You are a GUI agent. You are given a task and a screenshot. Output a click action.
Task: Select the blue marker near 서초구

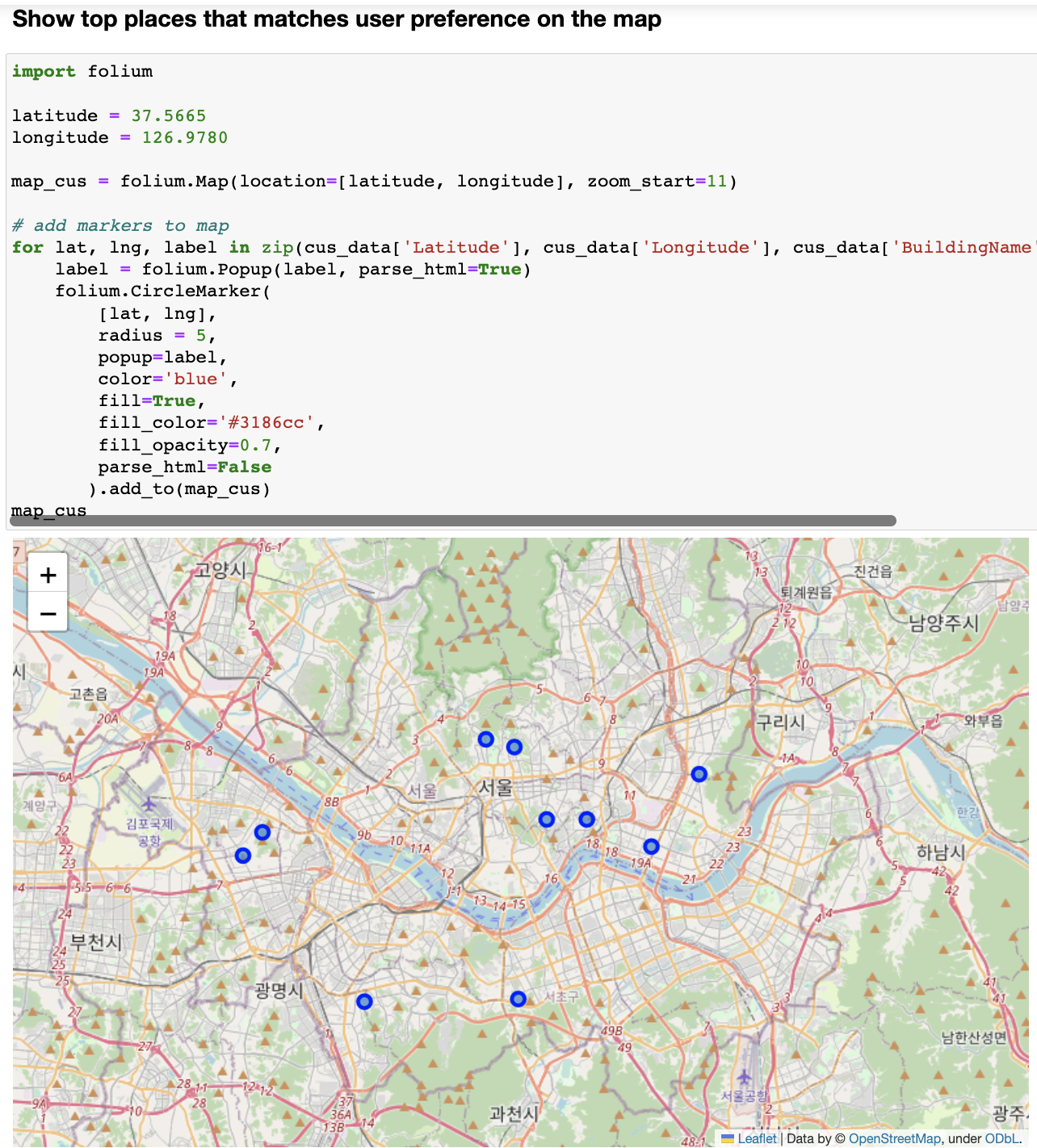click(518, 999)
